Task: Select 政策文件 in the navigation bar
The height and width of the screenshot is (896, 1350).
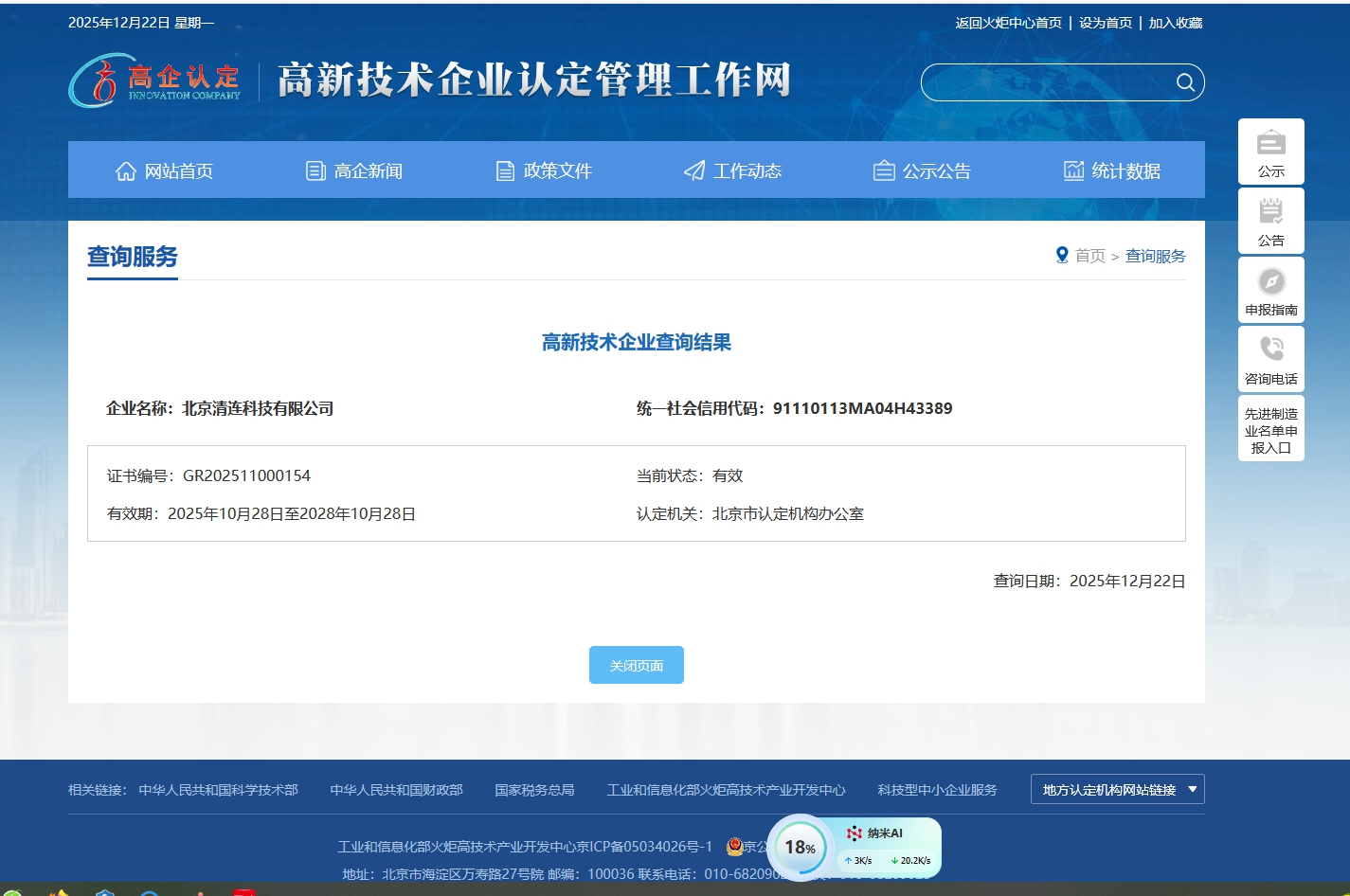Action: click(x=544, y=170)
